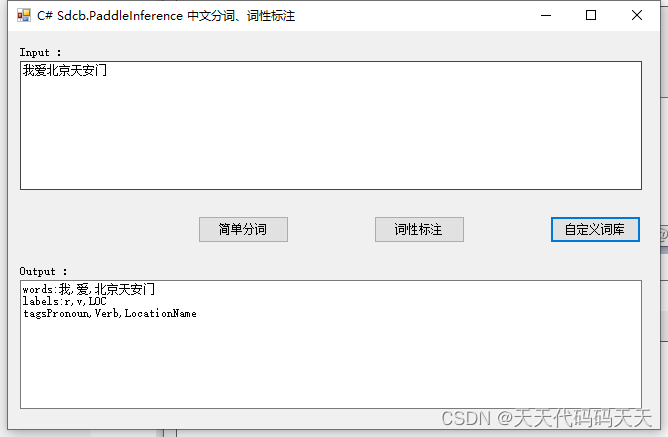
Task: Click the 'Output :' label
Action: 43,271
